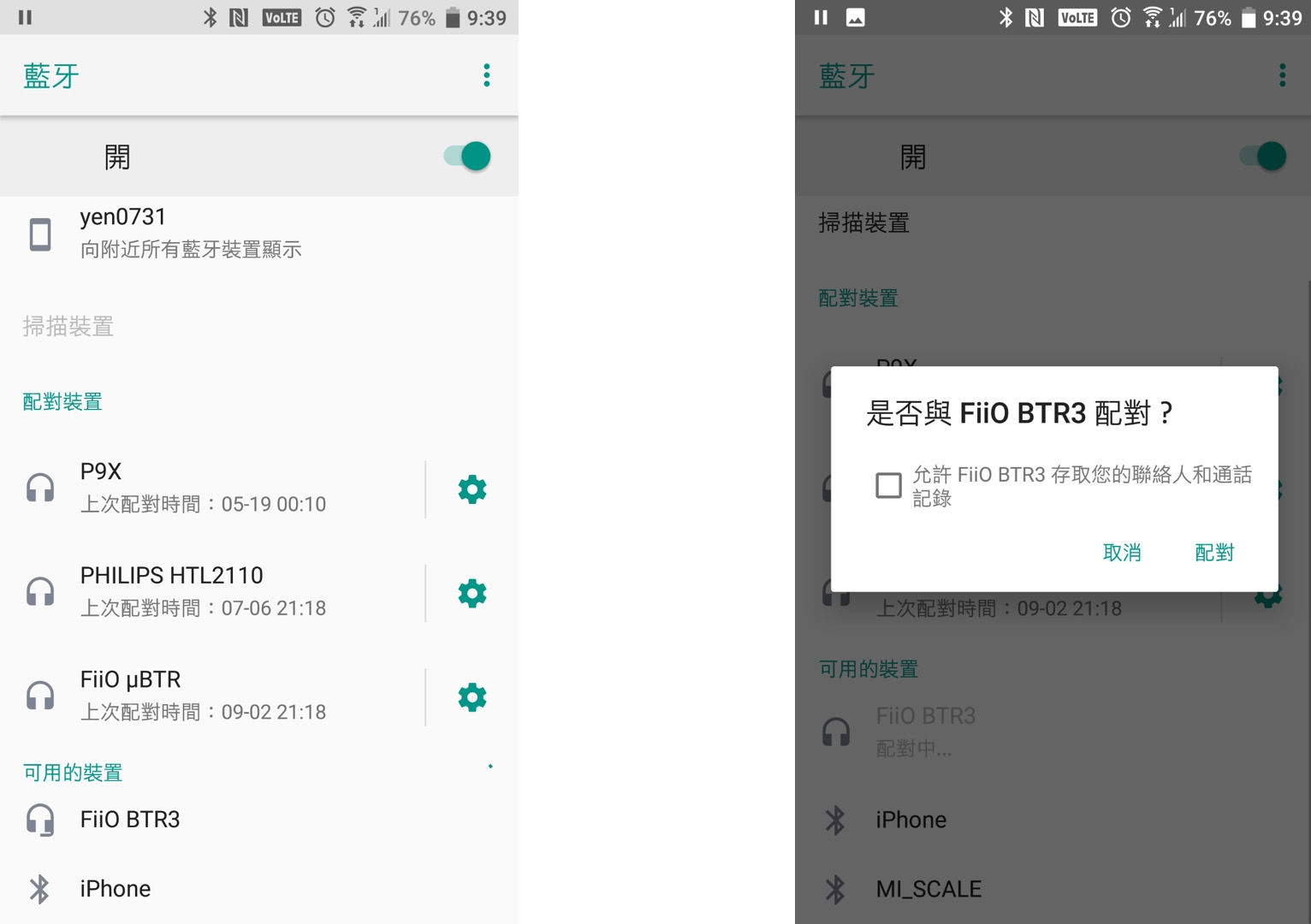This screenshot has height=924, width=1311.
Task: Tap 配對 to confirm pairing
Action: click(1214, 553)
